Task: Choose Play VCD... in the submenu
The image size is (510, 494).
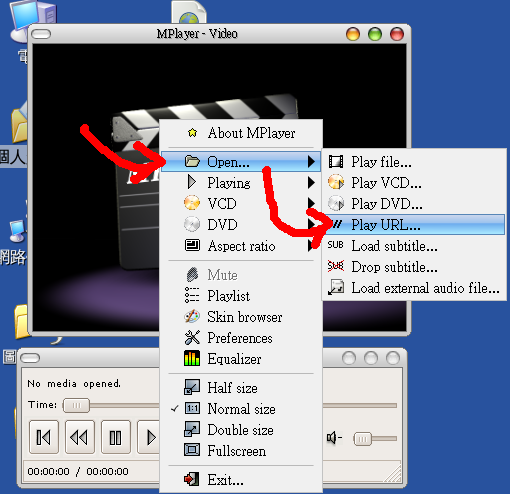Action: pyautogui.click(x=414, y=183)
